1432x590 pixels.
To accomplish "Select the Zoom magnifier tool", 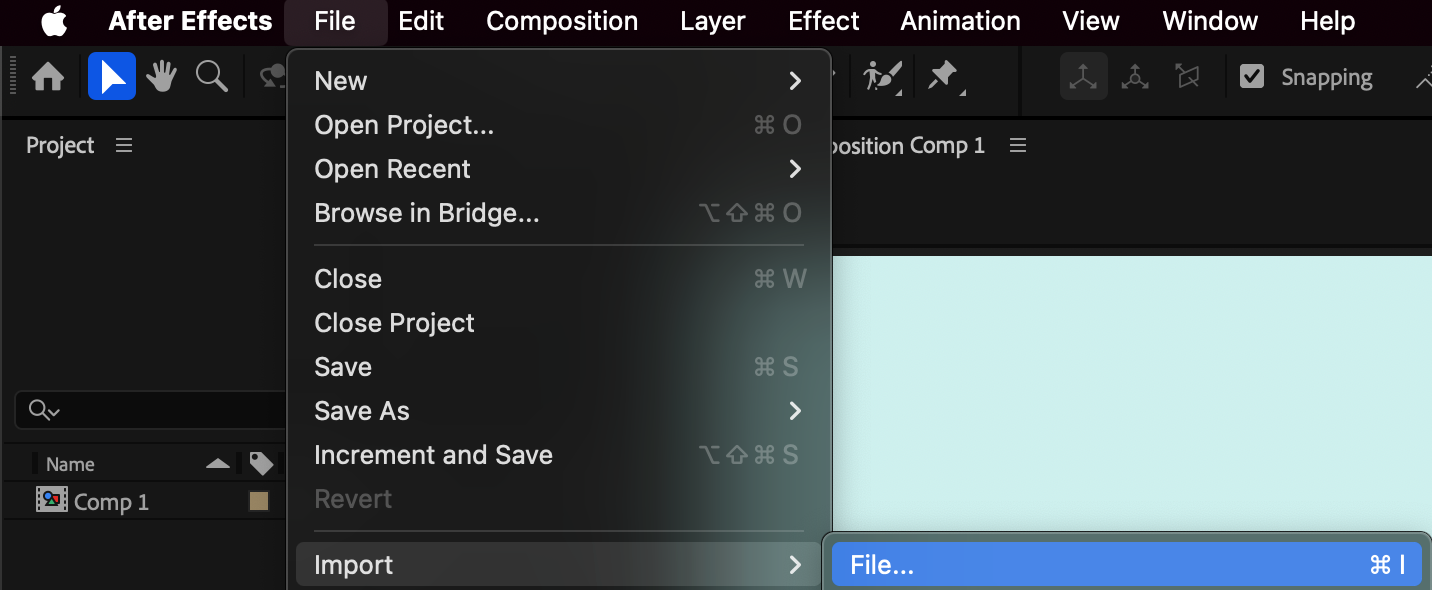I will pyautogui.click(x=211, y=77).
